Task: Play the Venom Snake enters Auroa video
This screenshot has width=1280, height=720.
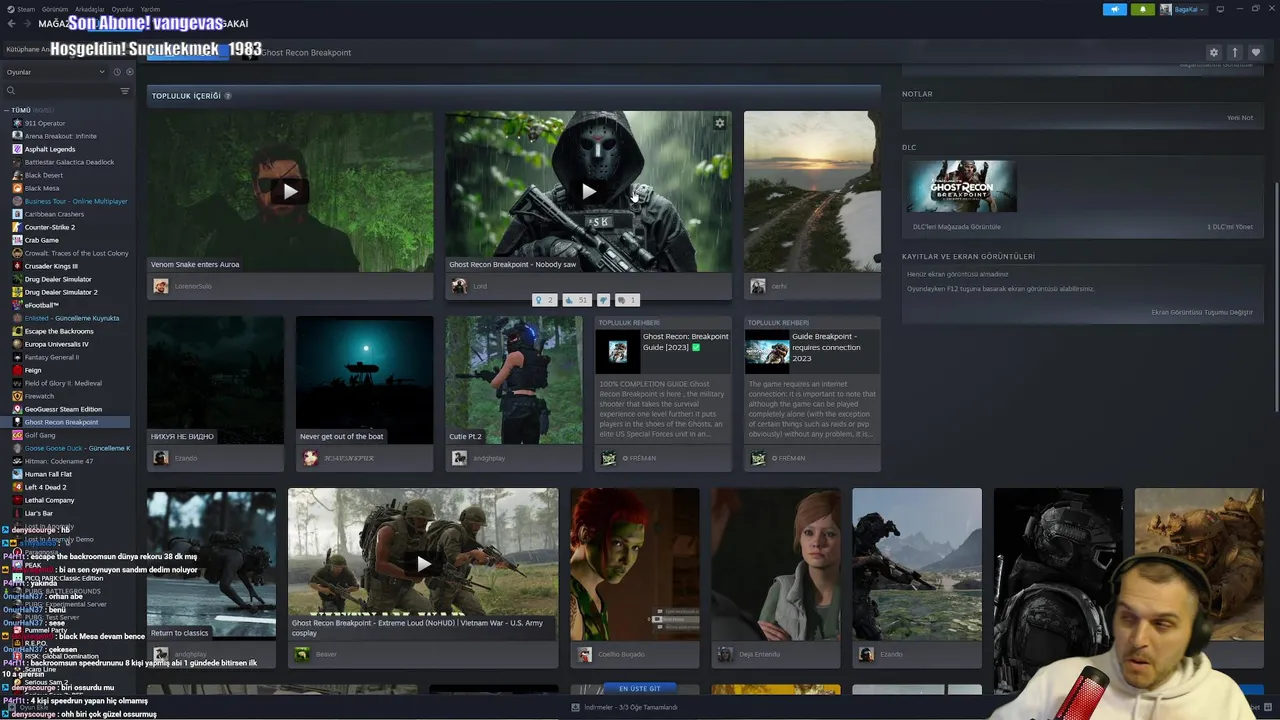Action: coord(290,191)
